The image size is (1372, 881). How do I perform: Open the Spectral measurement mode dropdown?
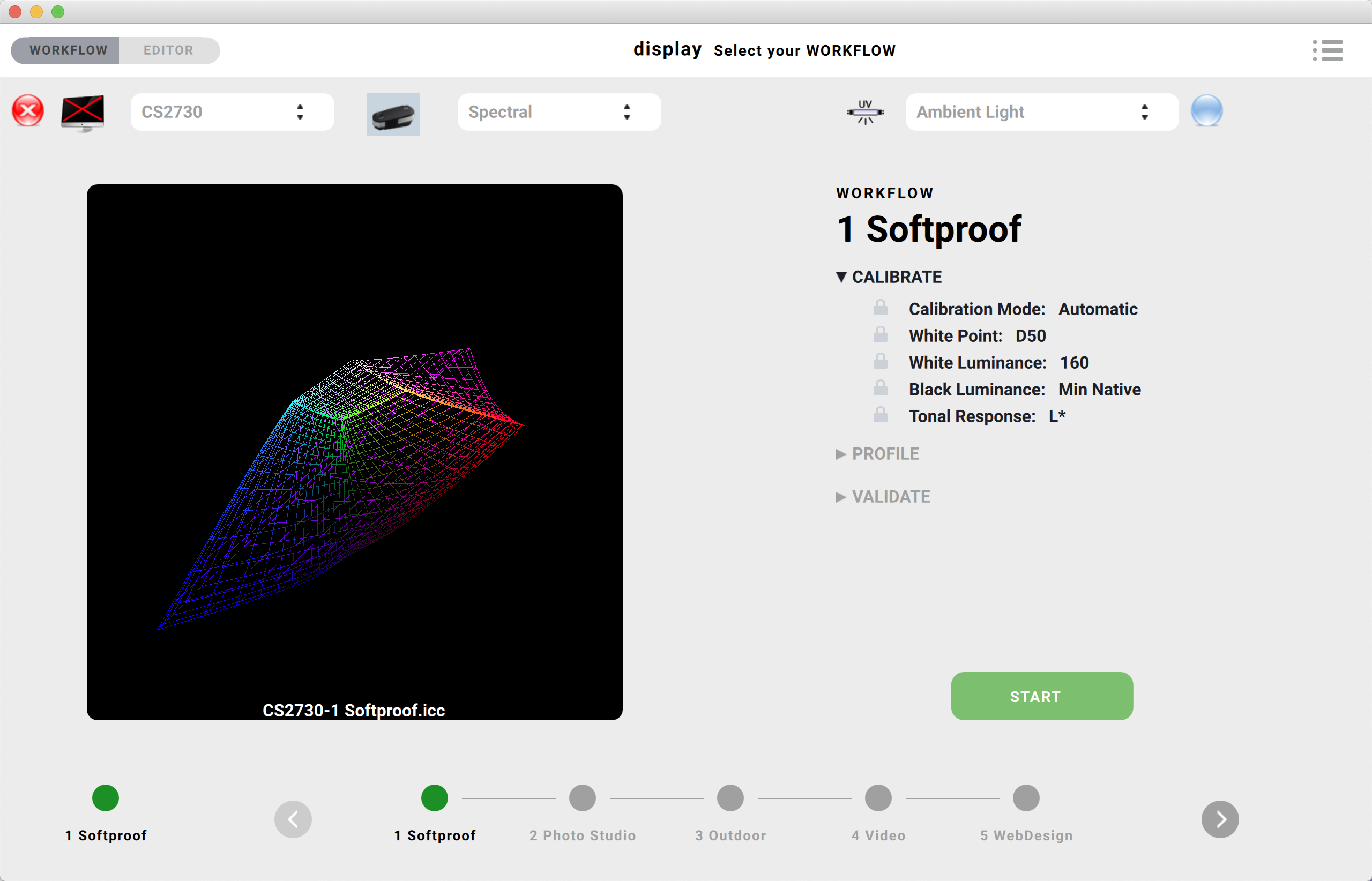[559, 112]
